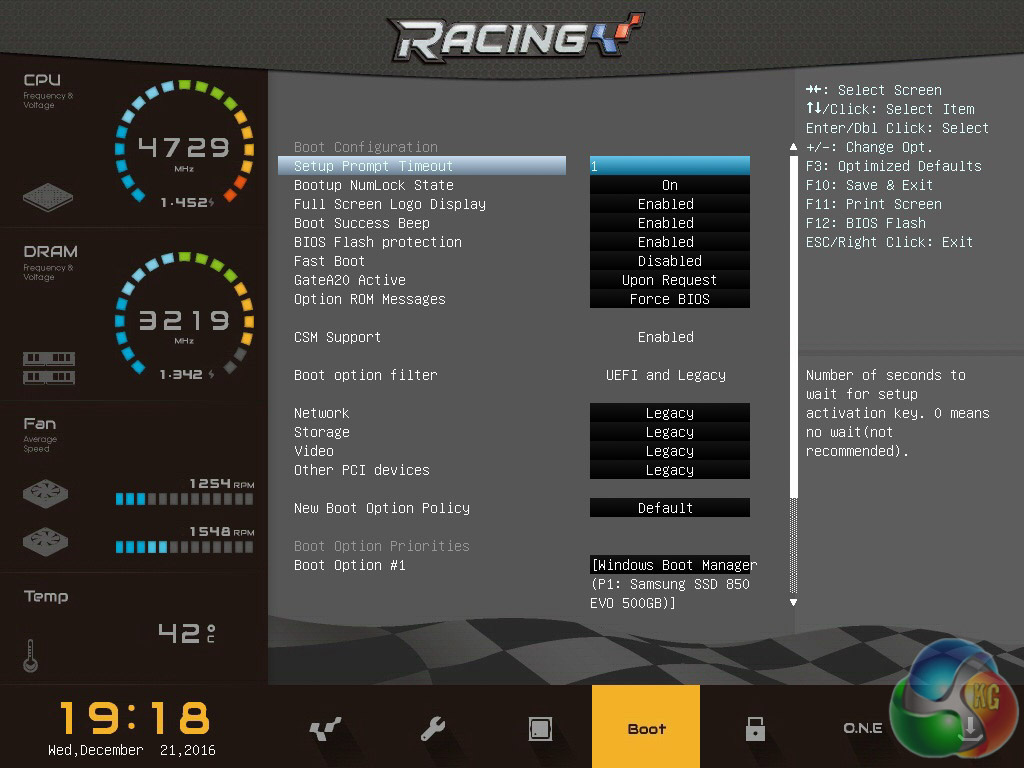Click the DRAM memory modules icon
This screenshot has height=768, width=1024.
coord(49,368)
